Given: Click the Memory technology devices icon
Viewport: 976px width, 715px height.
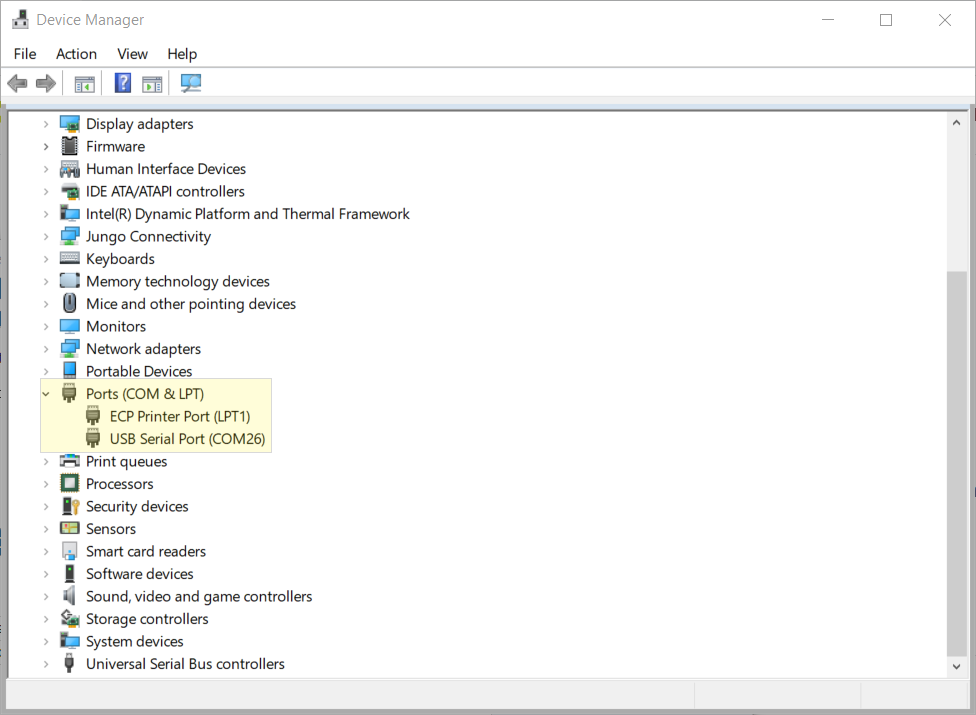Looking at the screenshot, I should pos(70,281).
